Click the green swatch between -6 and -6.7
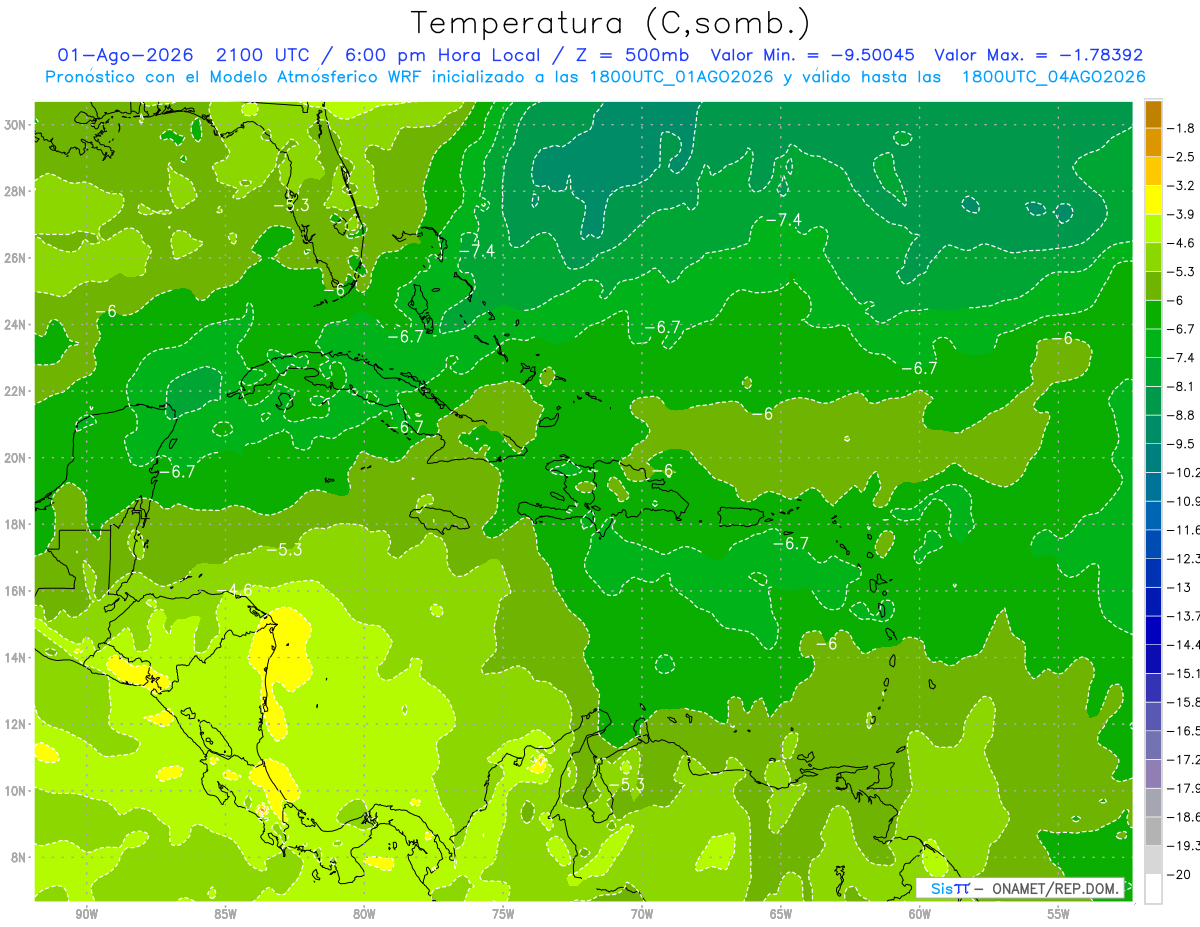The width and height of the screenshot is (1200, 927). coord(1153,314)
